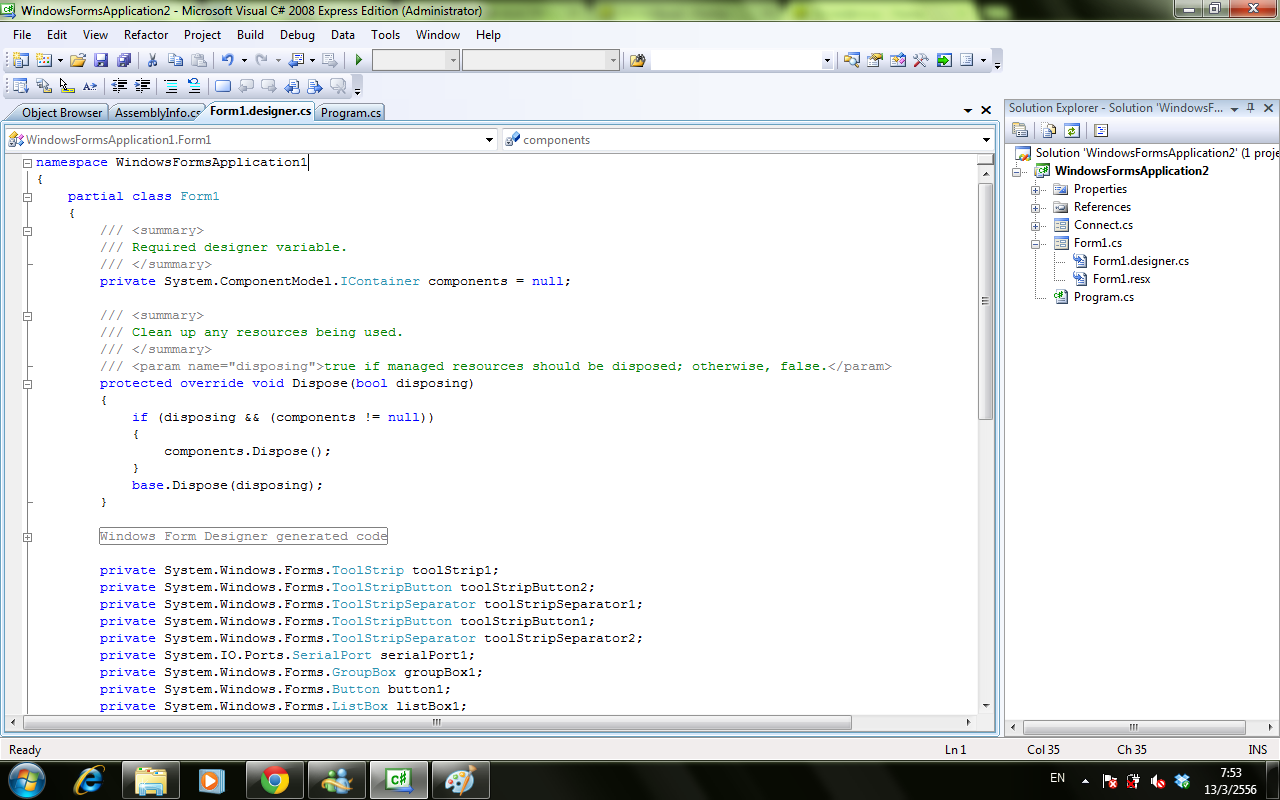Viewport: 1280px width, 800px height.
Task: Toggle the Solution Explorer auto-hide pin
Action: pos(1250,108)
